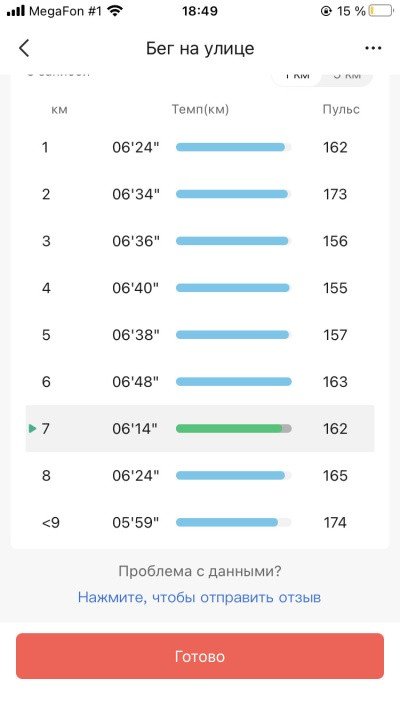Tap the pulse value 174 in last row
400x711 pixels.
(x=335, y=522)
